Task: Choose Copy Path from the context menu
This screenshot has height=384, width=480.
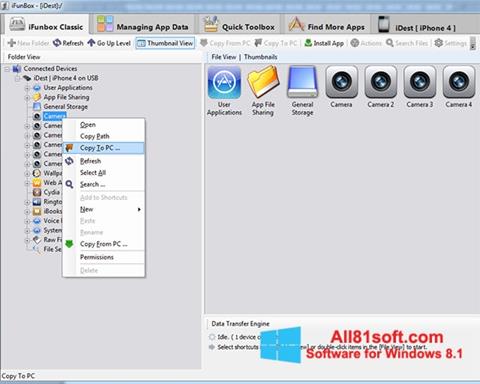Action: pyautogui.click(x=104, y=136)
